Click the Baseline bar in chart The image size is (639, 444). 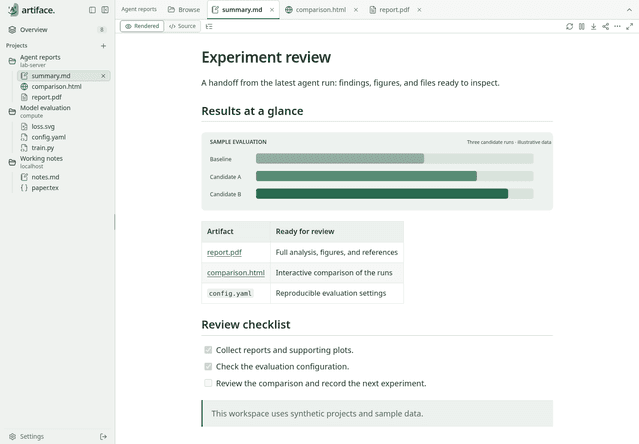(340, 158)
